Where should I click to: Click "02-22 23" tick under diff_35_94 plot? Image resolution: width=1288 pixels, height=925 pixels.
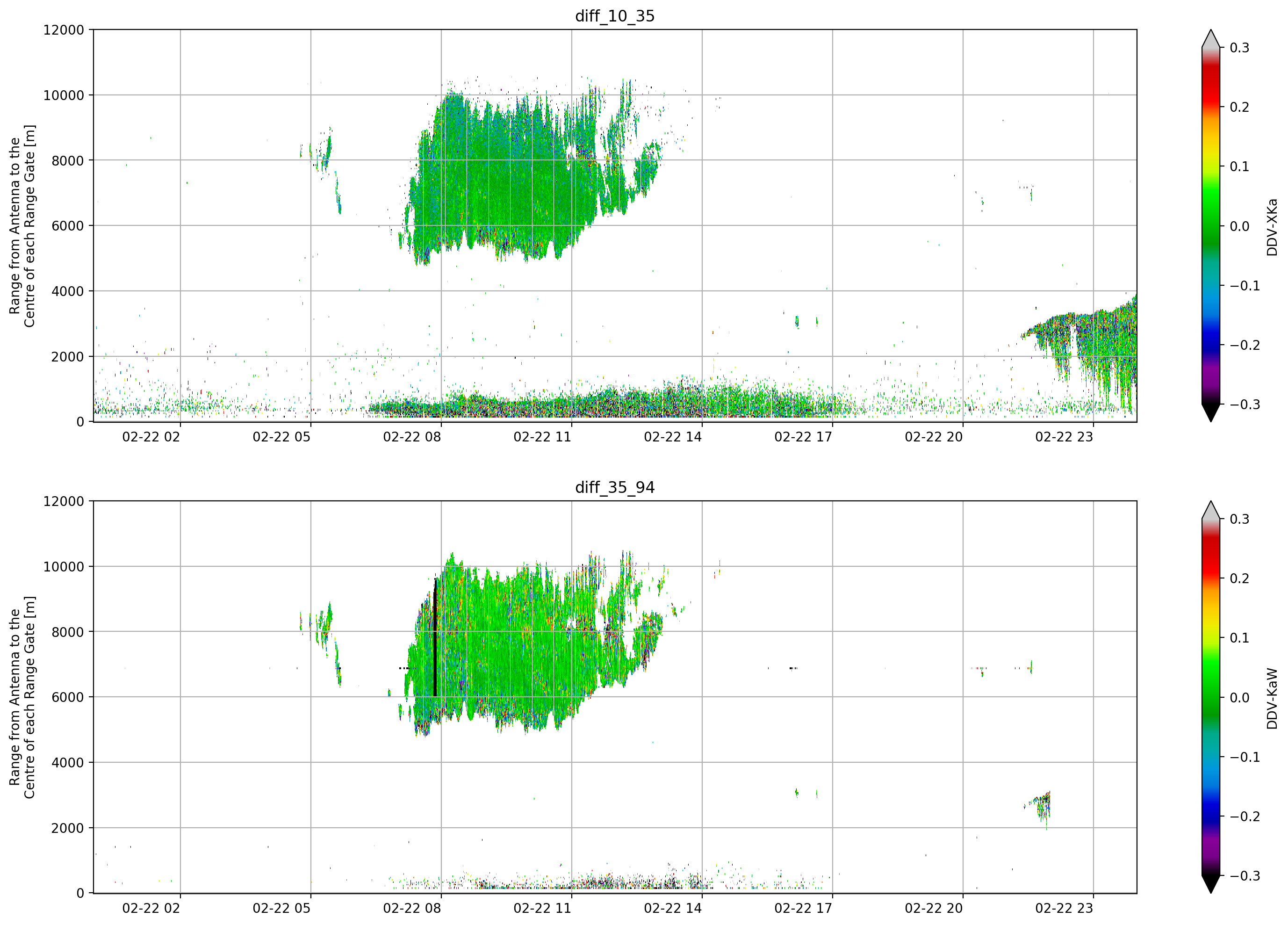pyautogui.click(x=1064, y=909)
